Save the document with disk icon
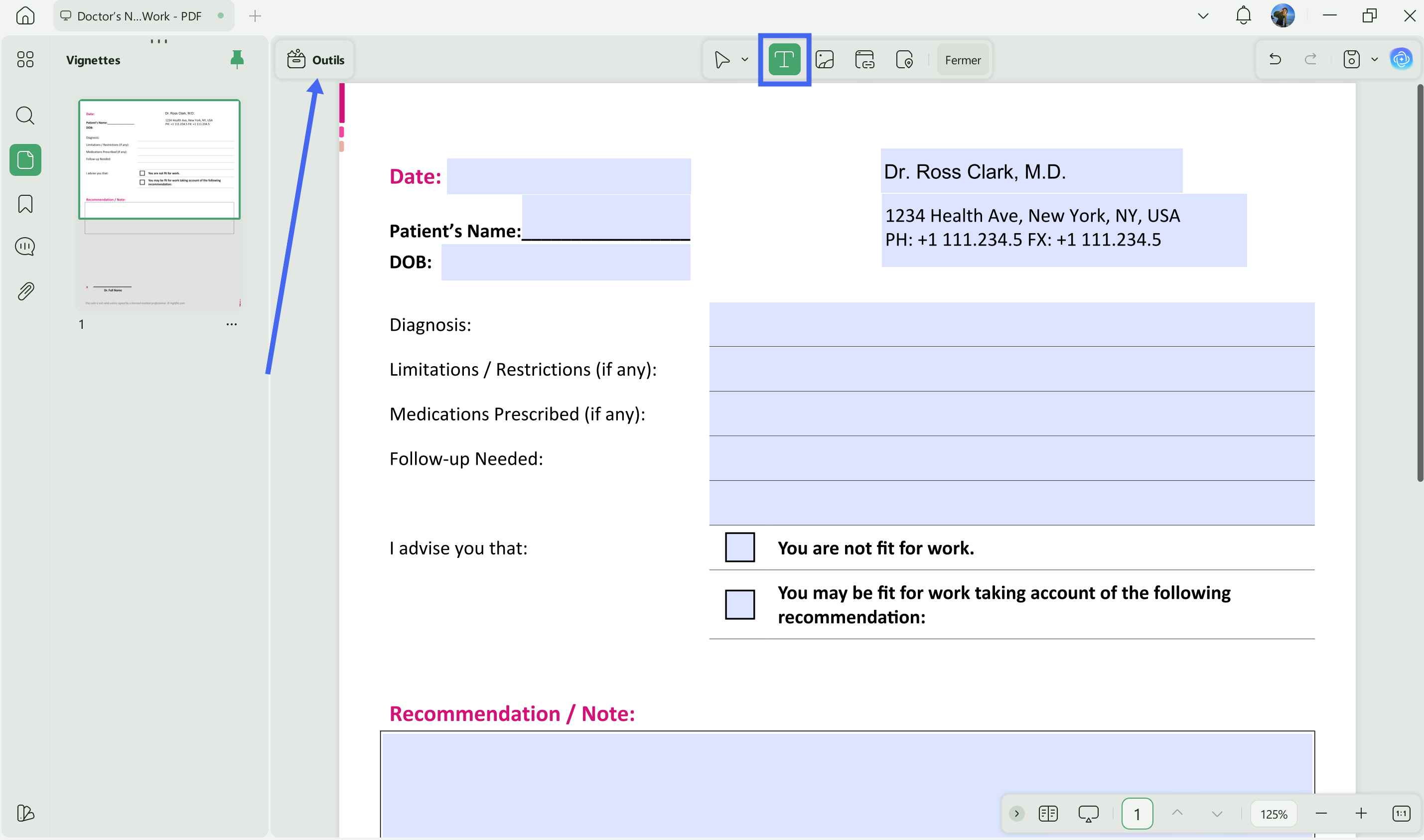This screenshot has width=1424, height=840. click(x=1352, y=59)
